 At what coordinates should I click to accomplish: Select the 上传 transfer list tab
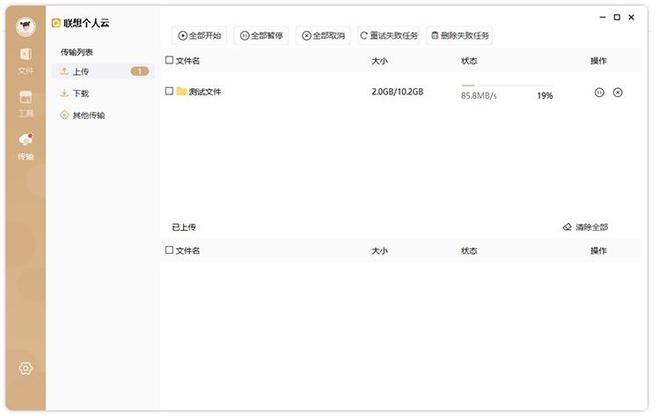click(x=82, y=72)
